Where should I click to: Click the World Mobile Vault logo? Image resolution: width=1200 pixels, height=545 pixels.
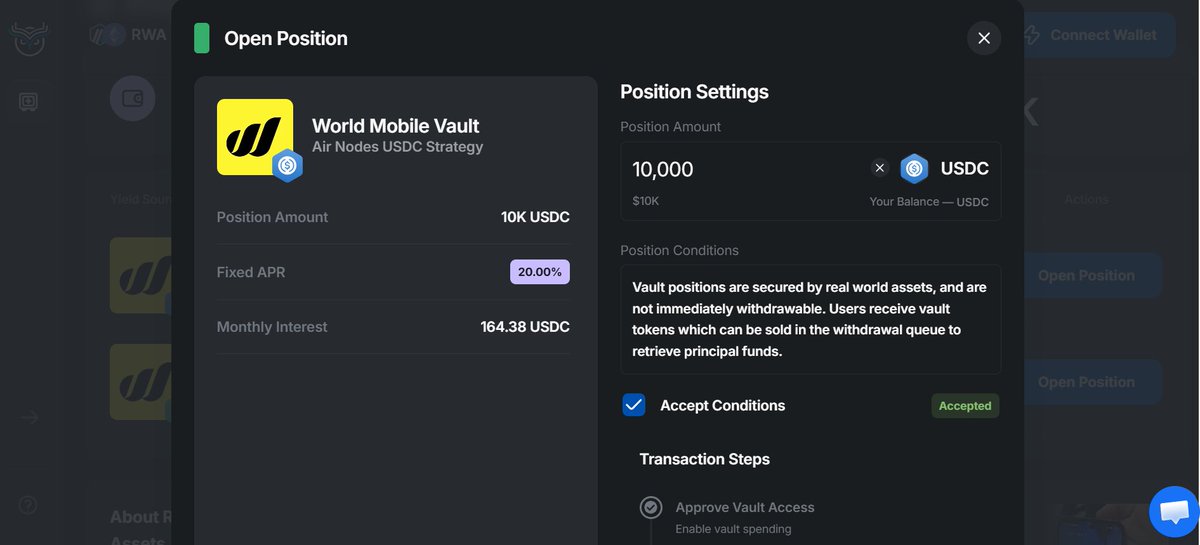point(255,137)
